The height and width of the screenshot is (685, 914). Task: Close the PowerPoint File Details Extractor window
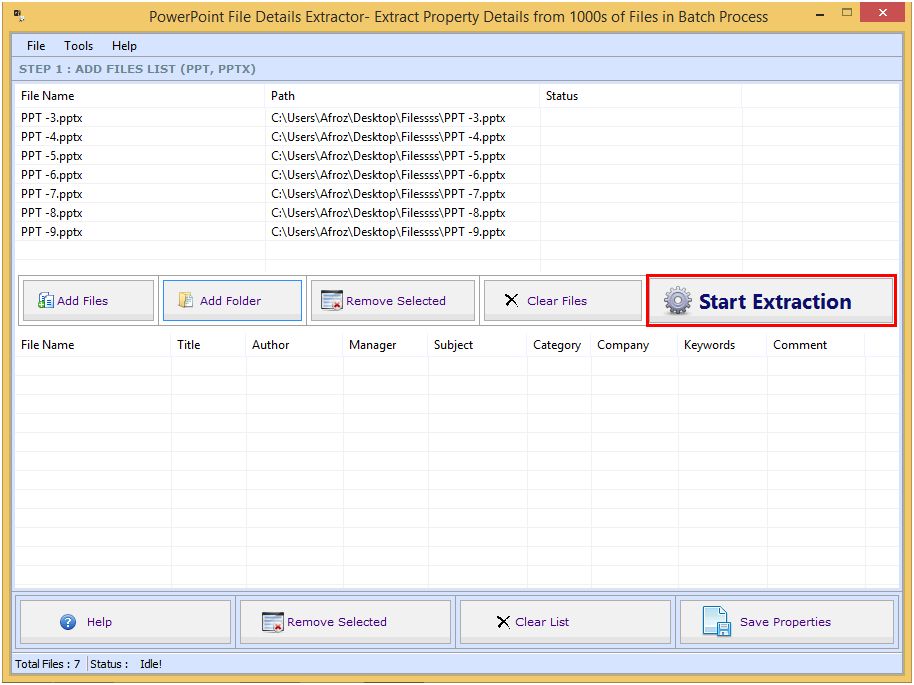coord(882,12)
